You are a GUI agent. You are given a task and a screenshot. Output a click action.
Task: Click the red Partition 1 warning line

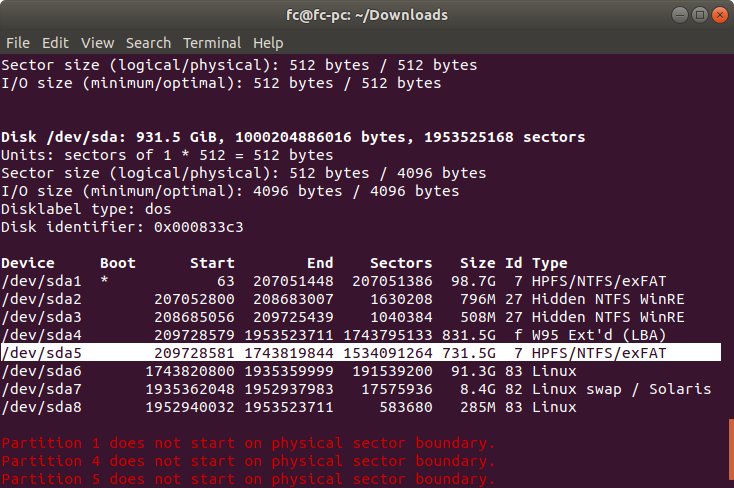(248, 443)
